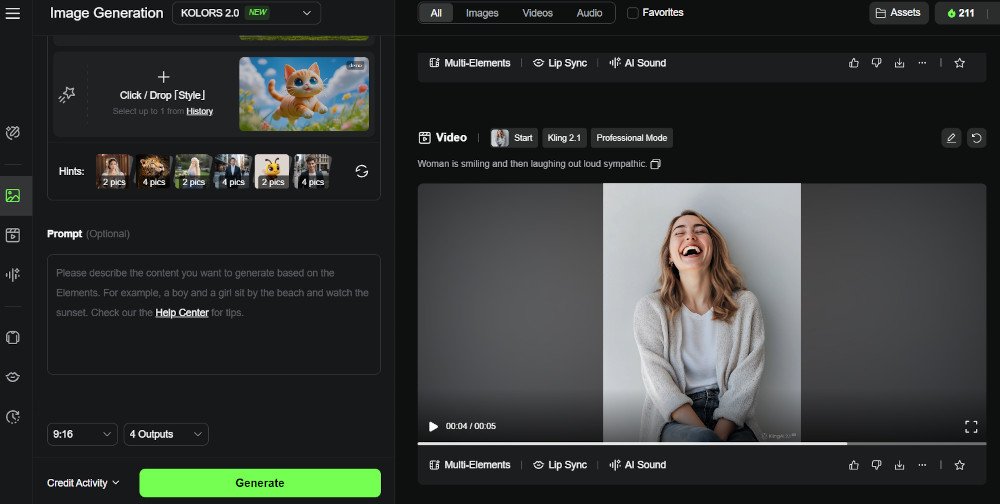Open the hamburger menu
Viewport: 1000px width, 504px height.
point(13,13)
